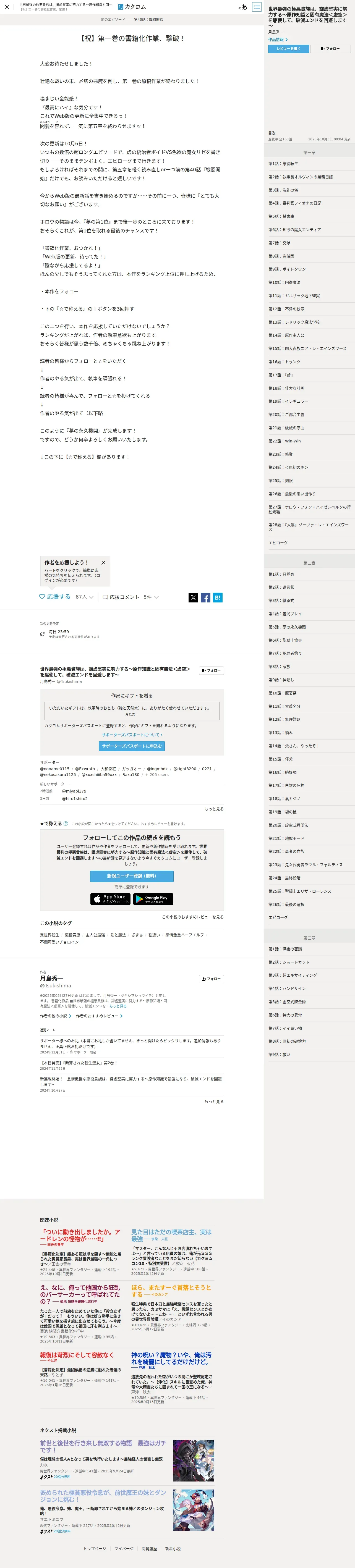Click the update schedule refresh icon
This screenshot has height=1568, width=355.
[x=42, y=634]
